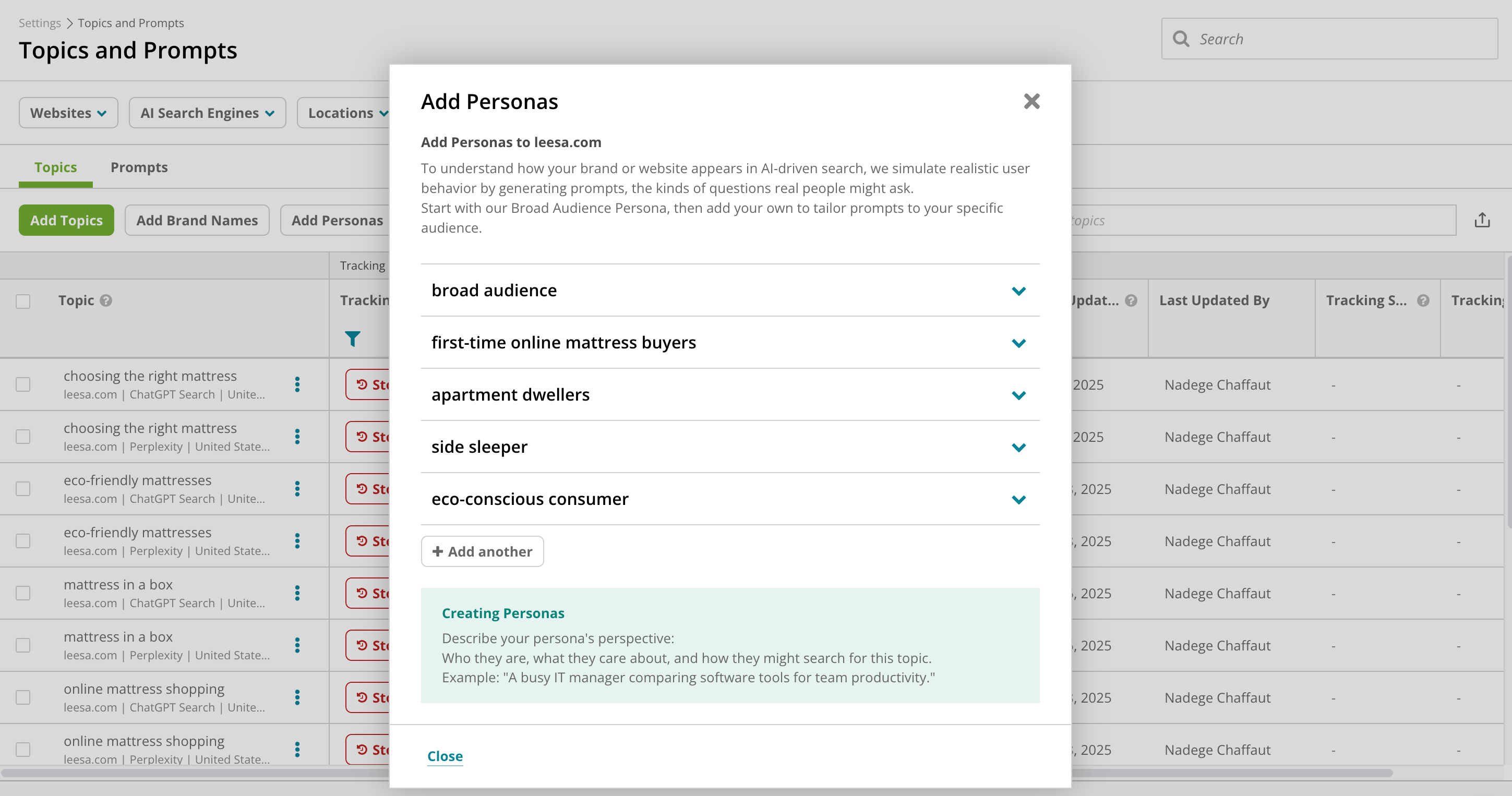Screen dimensions: 1512x796
Task: Expand the broad audience persona
Action: coord(730,291)
